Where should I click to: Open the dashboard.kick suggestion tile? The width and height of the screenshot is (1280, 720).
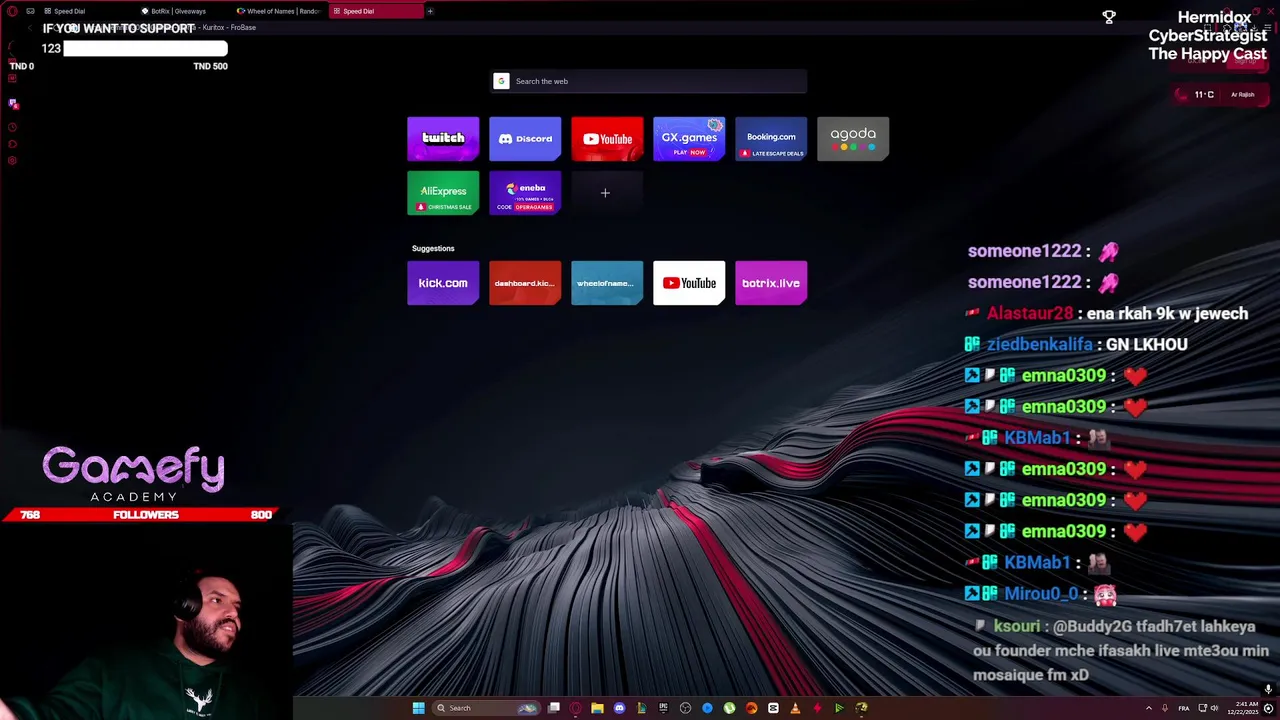click(x=525, y=283)
